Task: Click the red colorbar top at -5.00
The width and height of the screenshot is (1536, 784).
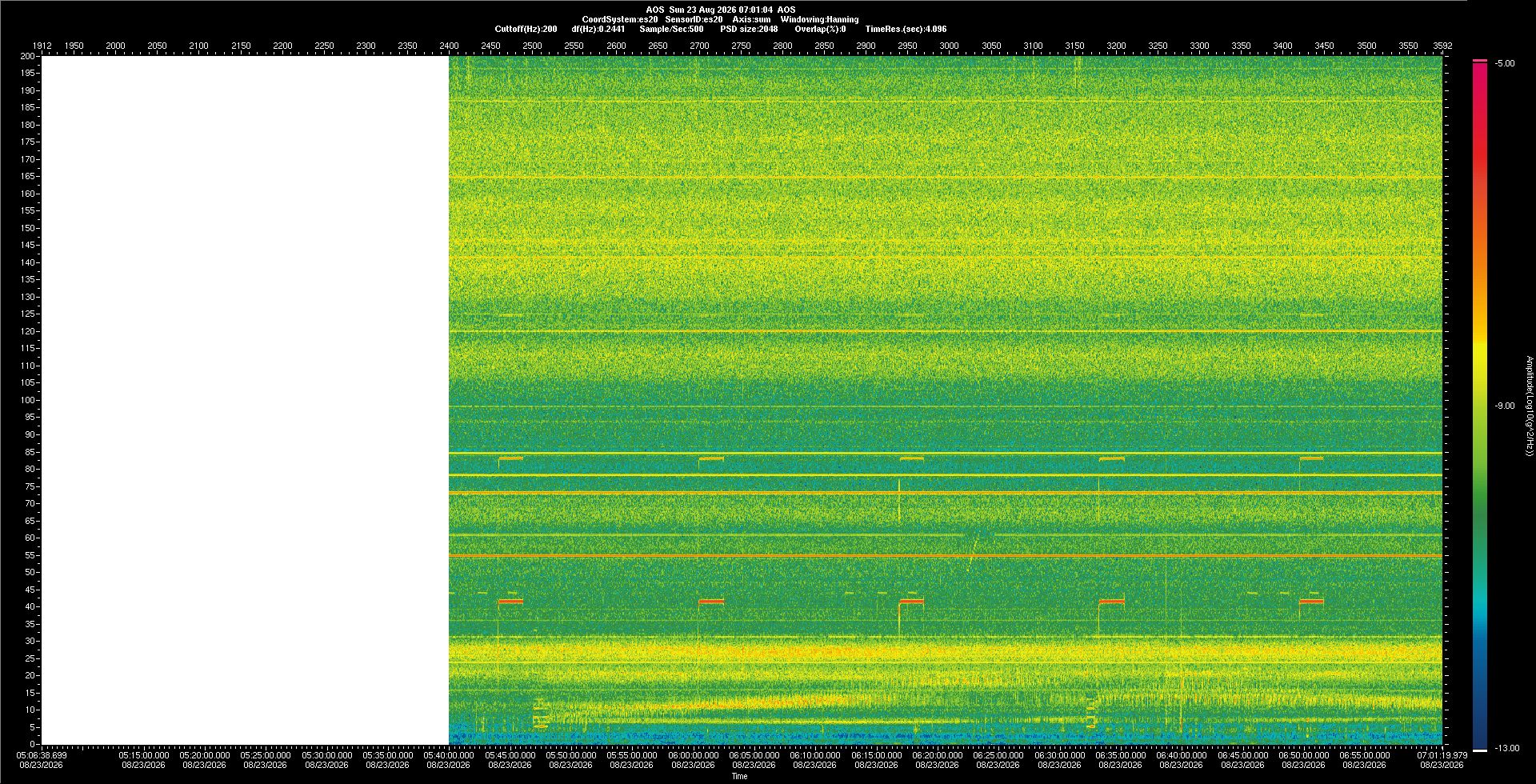Action: click(x=1480, y=62)
